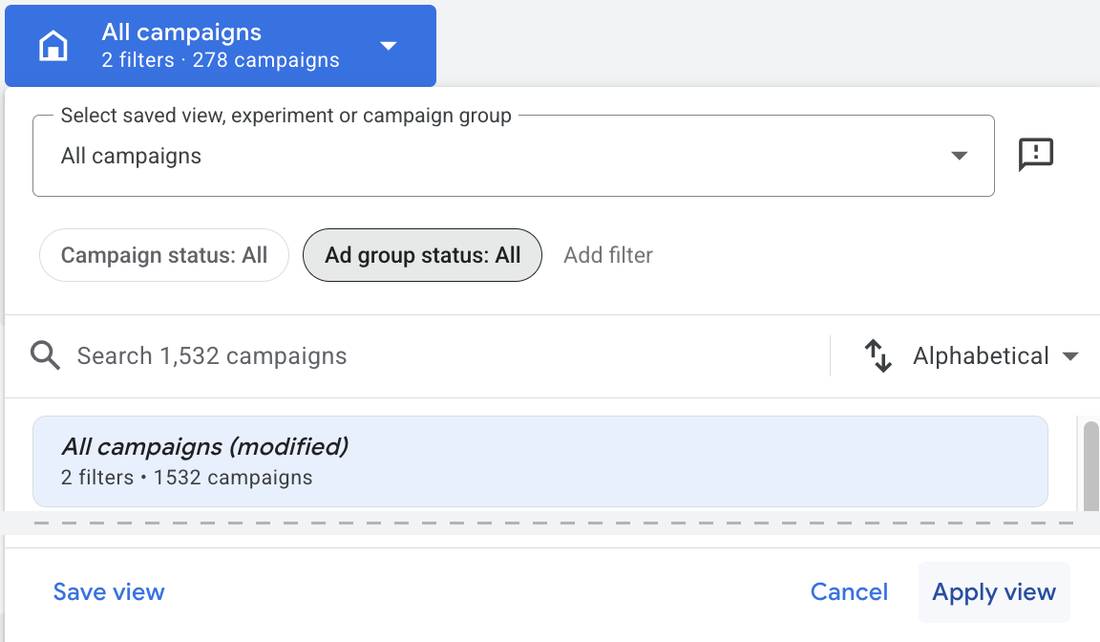This screenshot has height=642, width=1100.
Task: Select All campaigns (modified) list item
Action: (540, 461)
